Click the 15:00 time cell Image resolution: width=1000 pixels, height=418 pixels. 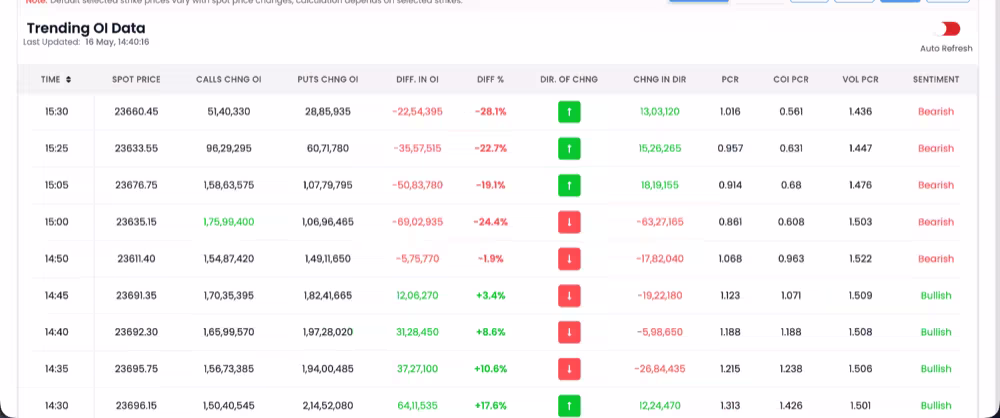point(56,222)
